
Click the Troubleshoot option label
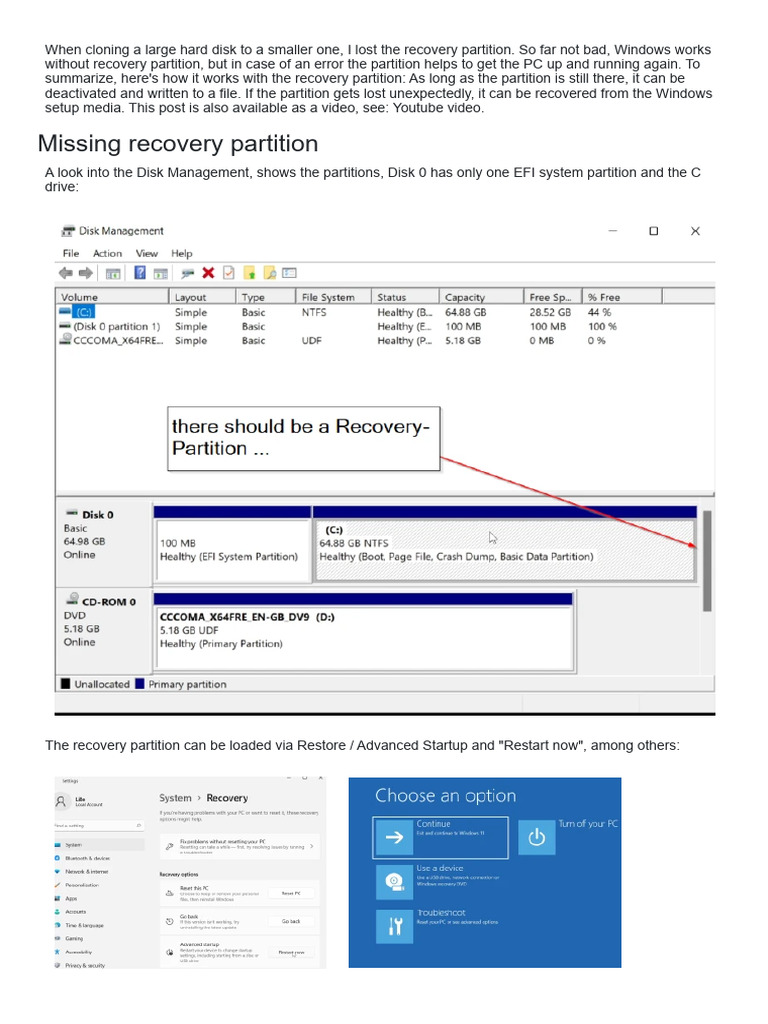click(x=441, y=912)
